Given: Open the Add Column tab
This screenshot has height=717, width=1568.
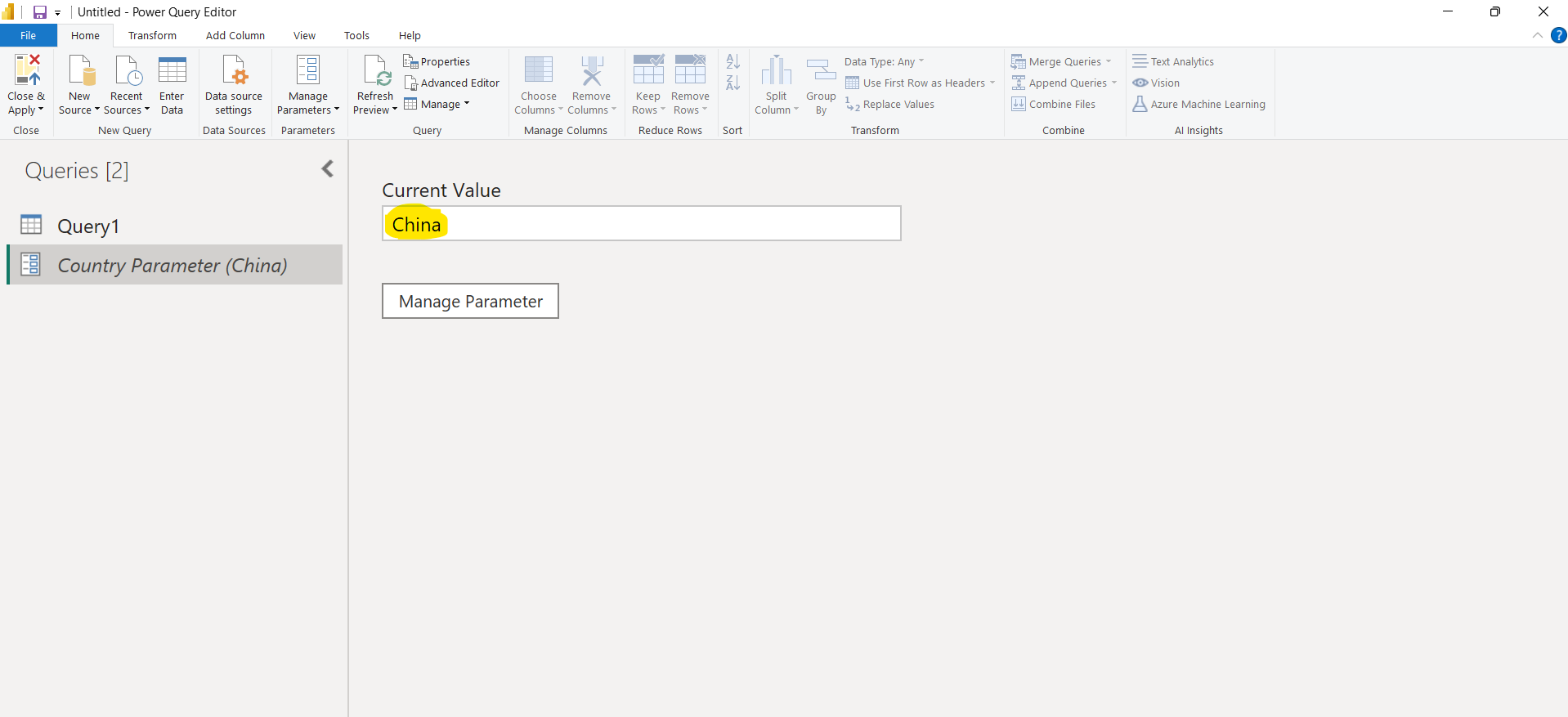Looking at the screenshot, I should coord(235,36).
